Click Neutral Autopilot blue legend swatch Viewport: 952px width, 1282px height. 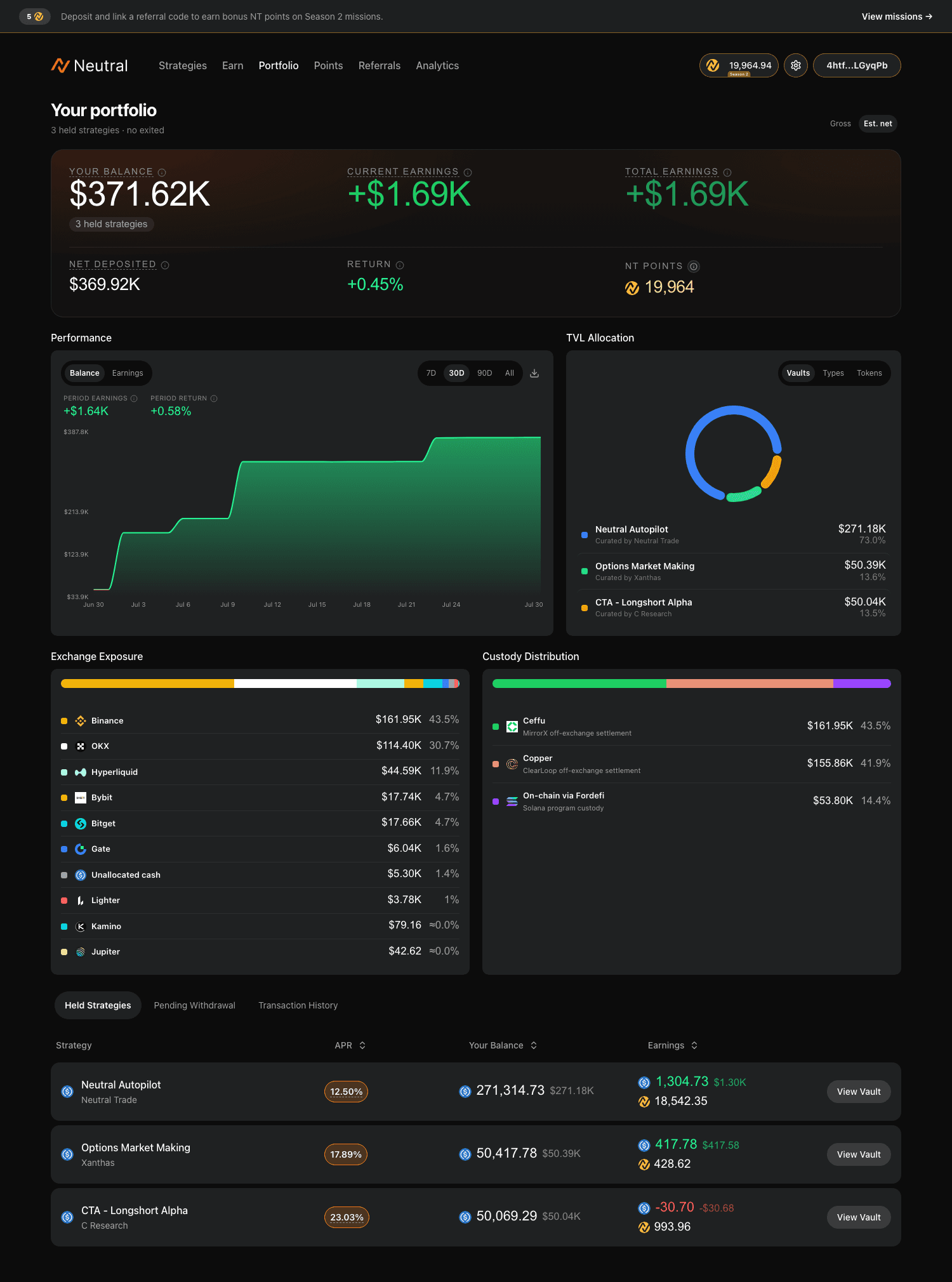[x=585, y=535]
